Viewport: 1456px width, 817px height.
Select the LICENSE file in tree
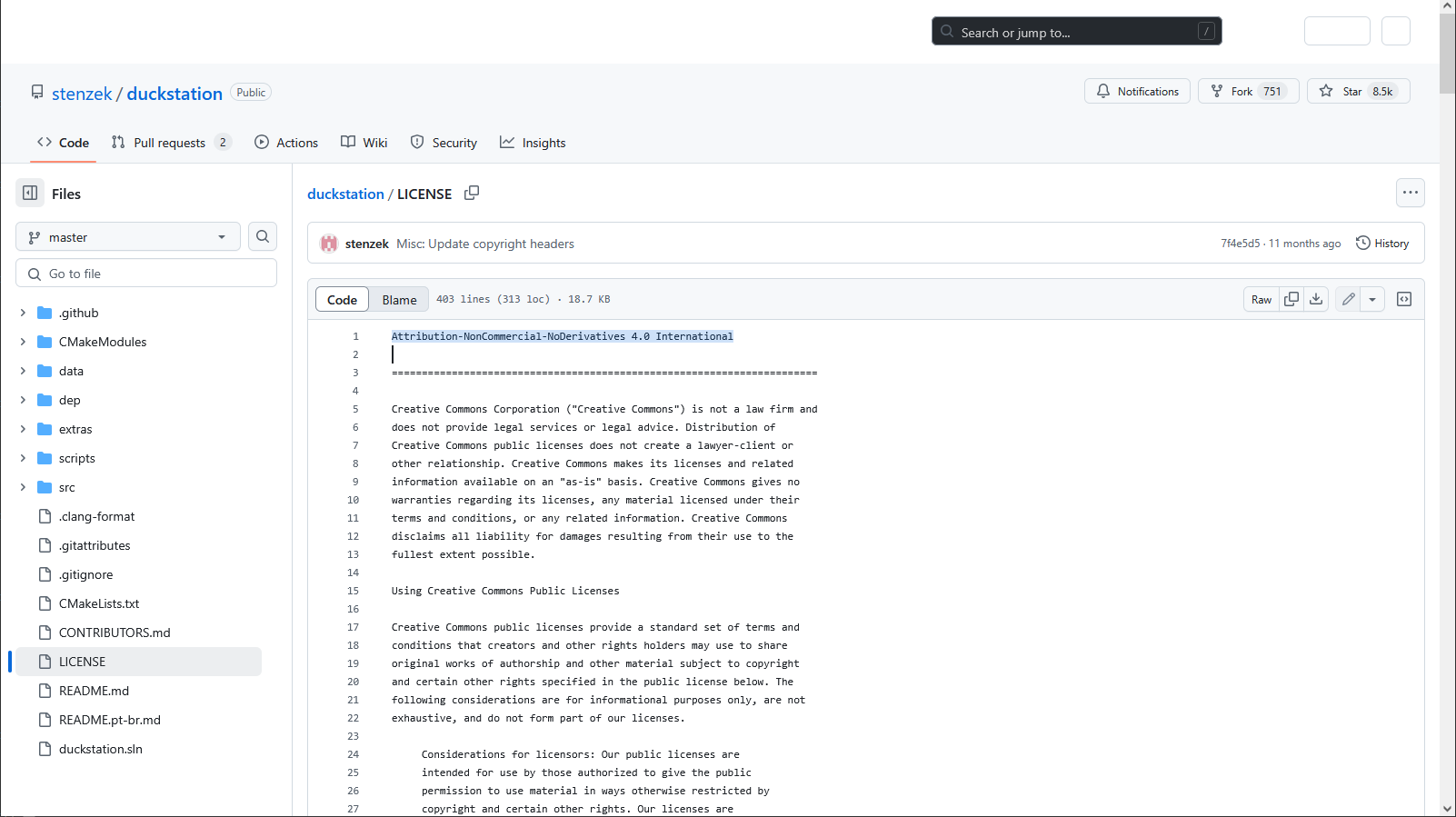coord(138,662)
